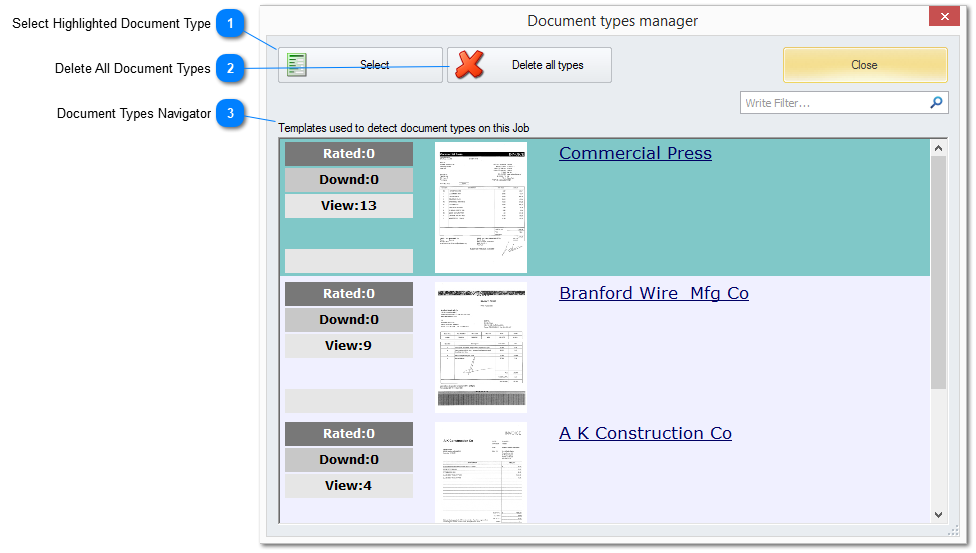Screen dimensions: 976x553
Task: Select the Commercial Press document thumbnail
Action: pyautogui.click(x=481, y=207)
